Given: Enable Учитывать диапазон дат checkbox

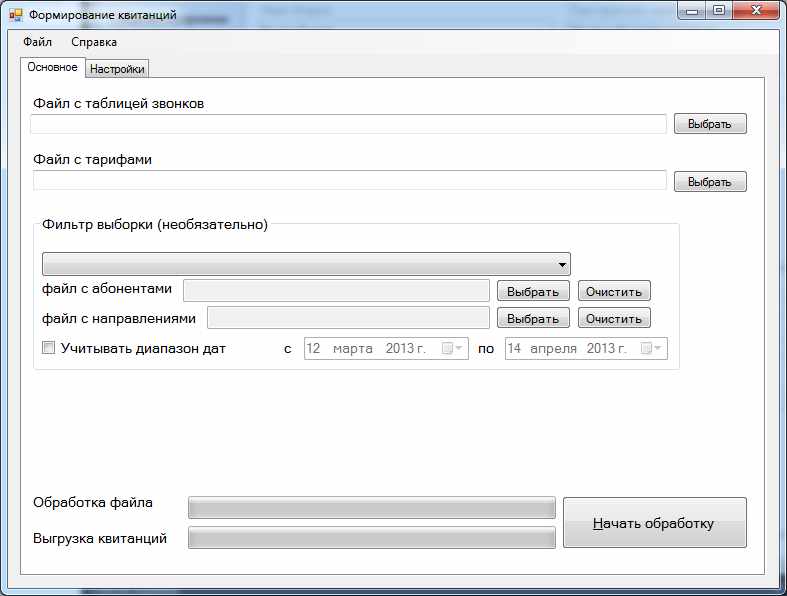Looking at the screenshot, I should pyautogui.click(x=48, y=347).
